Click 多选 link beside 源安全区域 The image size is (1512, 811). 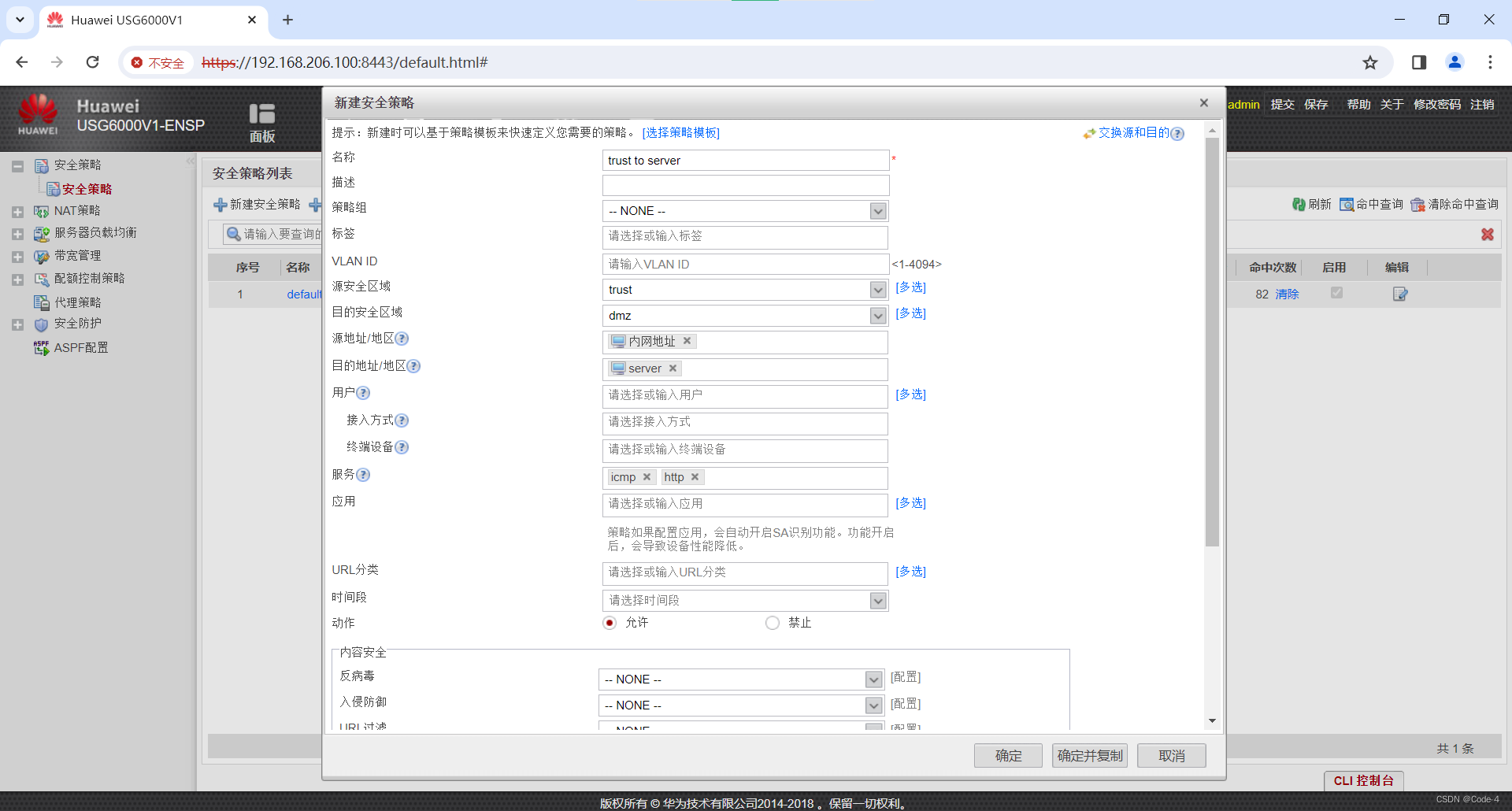(910, 287)
